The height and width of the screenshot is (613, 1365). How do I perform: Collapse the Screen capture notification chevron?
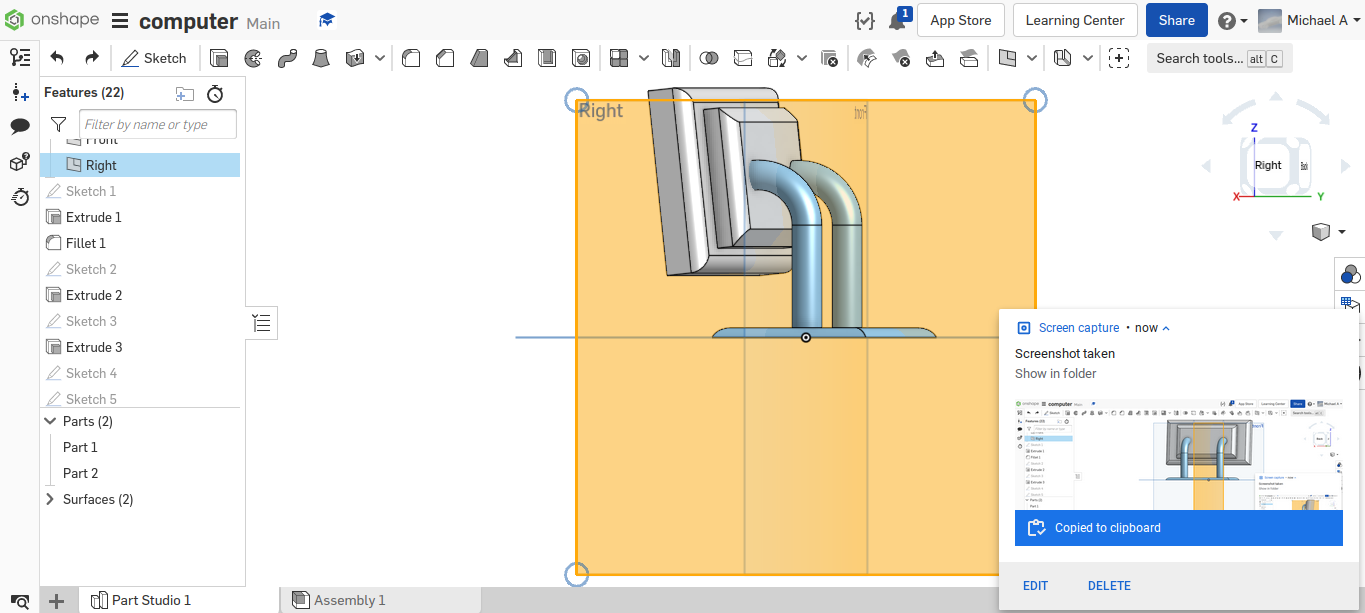click(1166, 328)
